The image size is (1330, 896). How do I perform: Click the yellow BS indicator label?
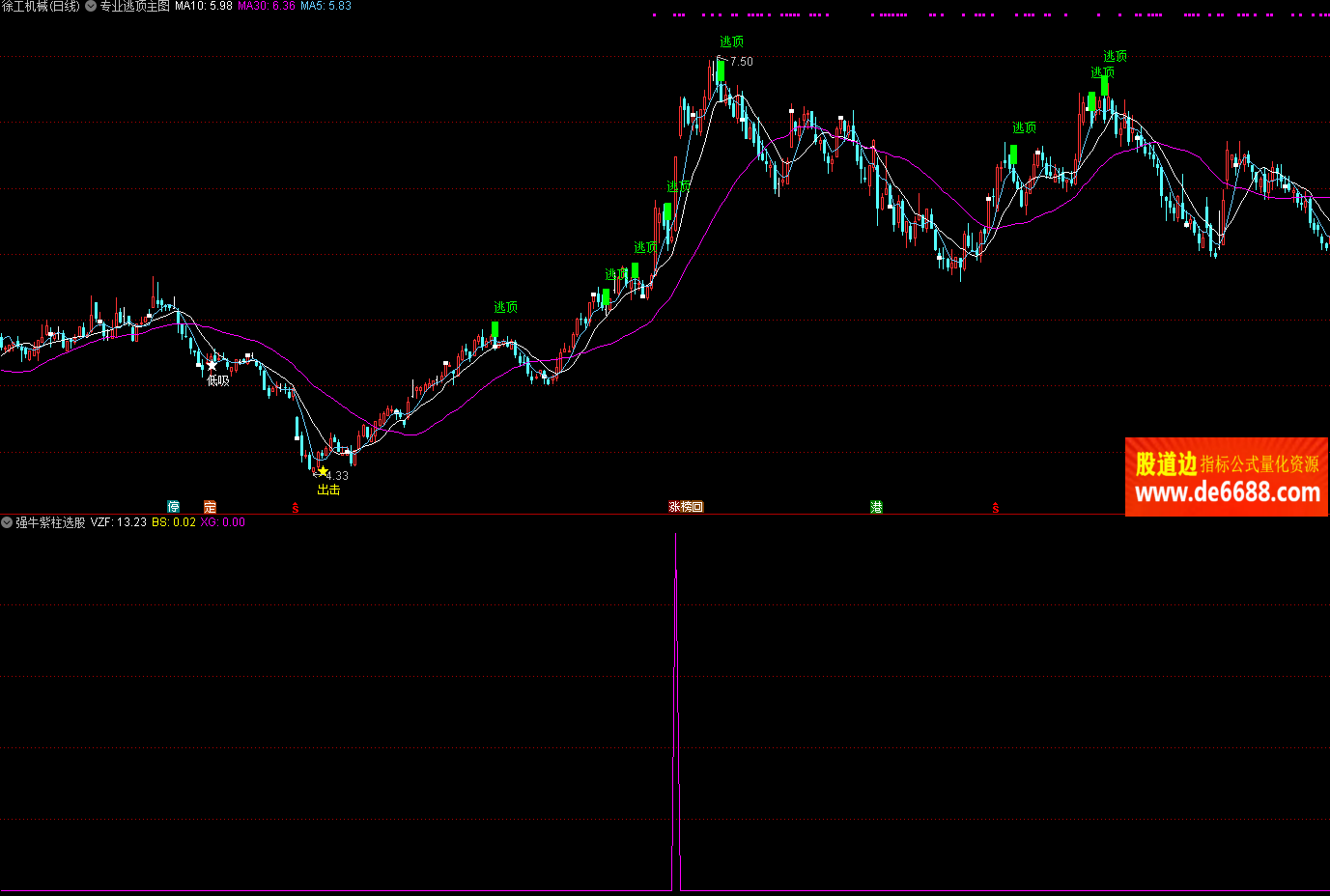[x=173, y=522]
